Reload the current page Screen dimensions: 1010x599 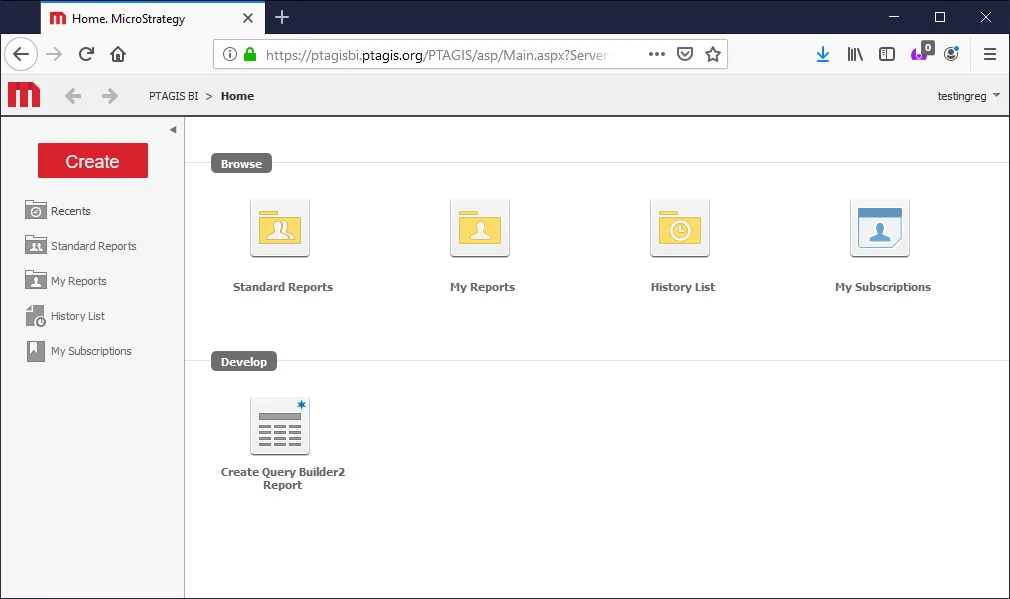86,54
